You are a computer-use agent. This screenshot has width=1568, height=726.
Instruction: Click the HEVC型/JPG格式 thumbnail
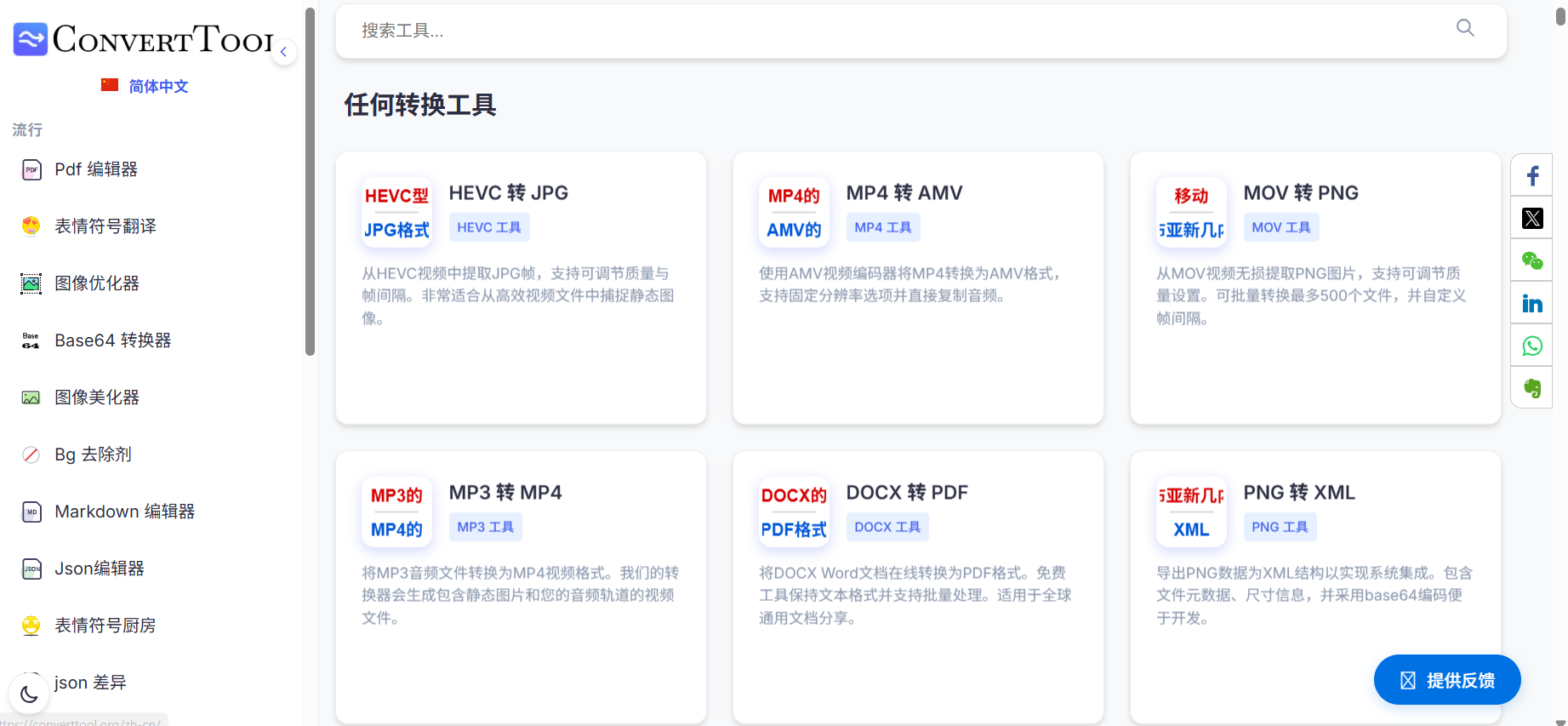[x=396, y=213]
